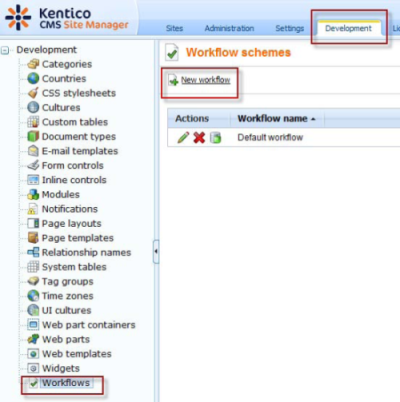Open Workflows in the Development tree
This screenshot has height=402, width=400.
click(x=66, y=383)
